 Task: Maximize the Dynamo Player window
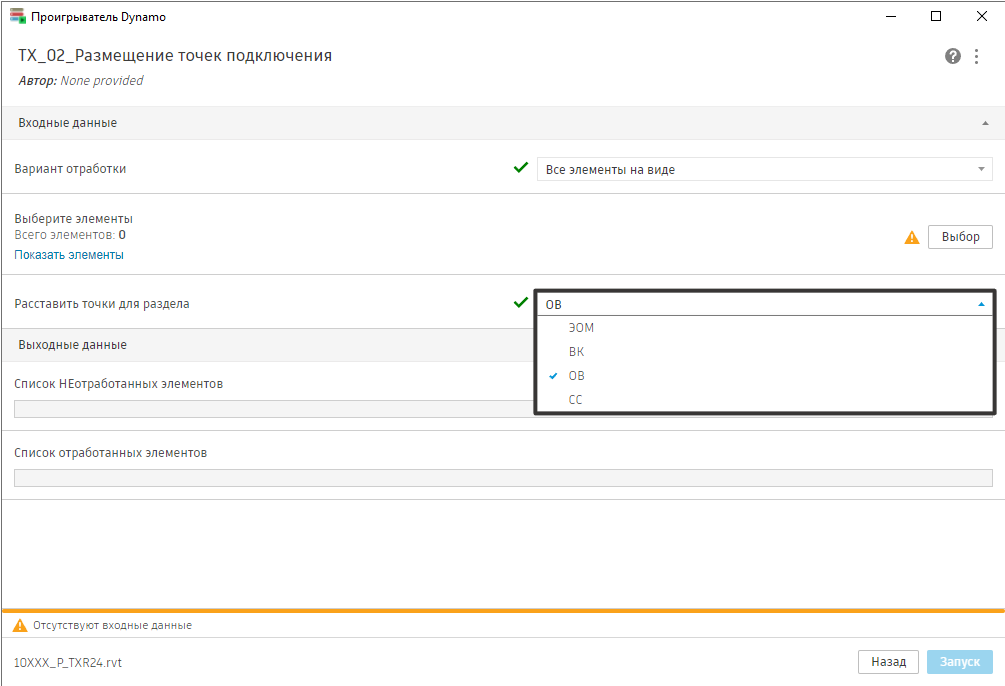(936, 16)
